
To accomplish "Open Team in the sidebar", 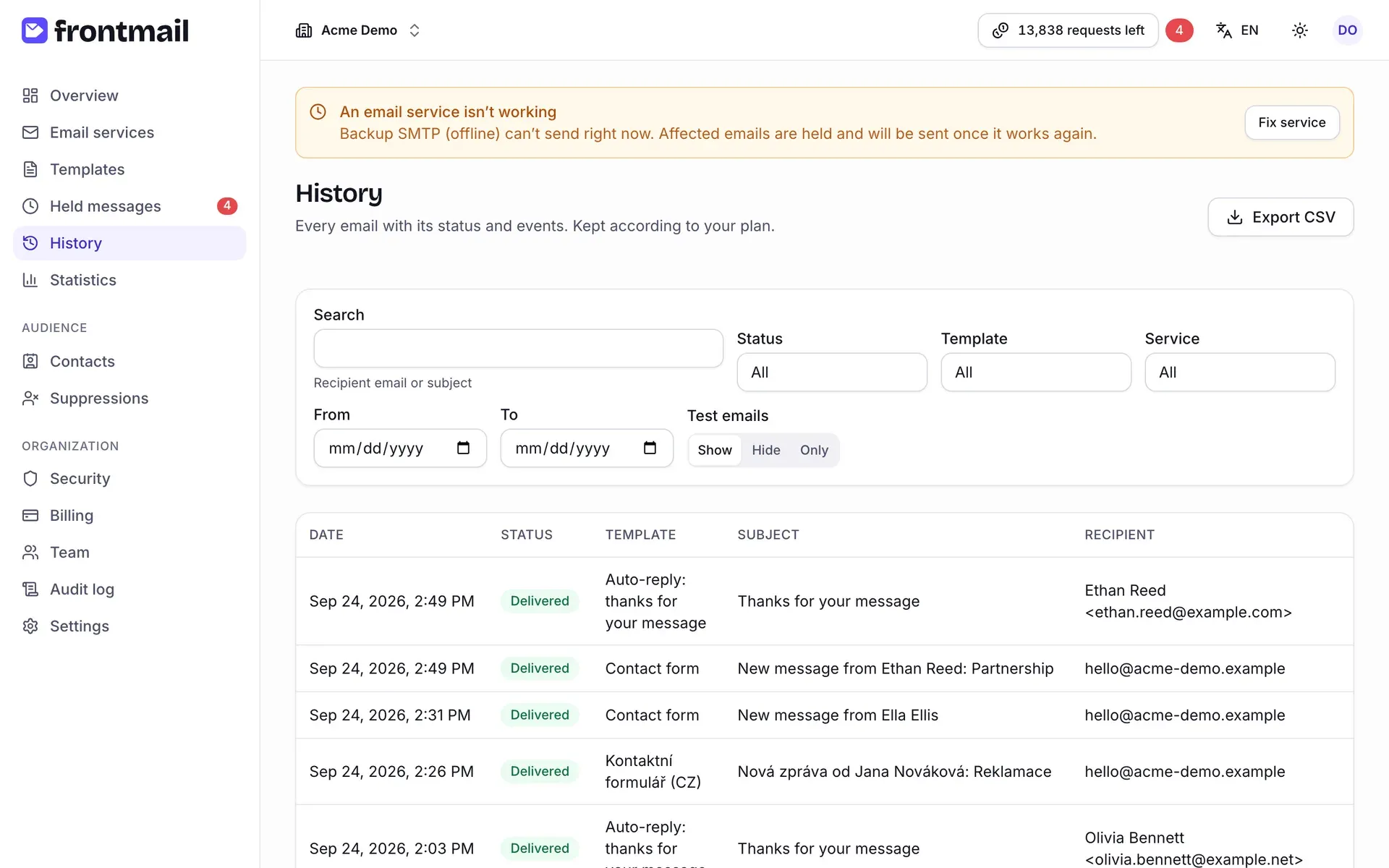I will tap(129, 552).
